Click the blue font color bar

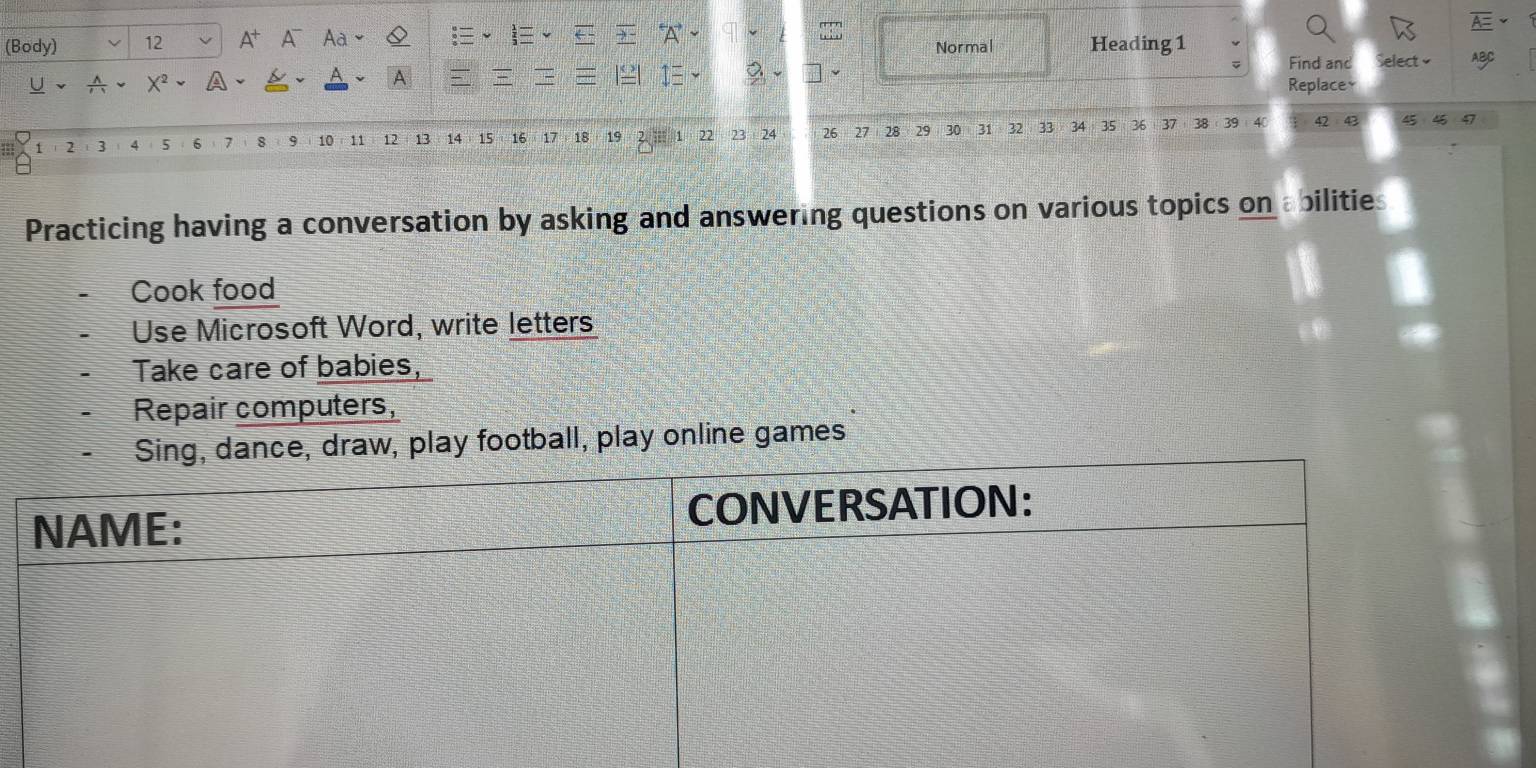click(x=336, y=89)
